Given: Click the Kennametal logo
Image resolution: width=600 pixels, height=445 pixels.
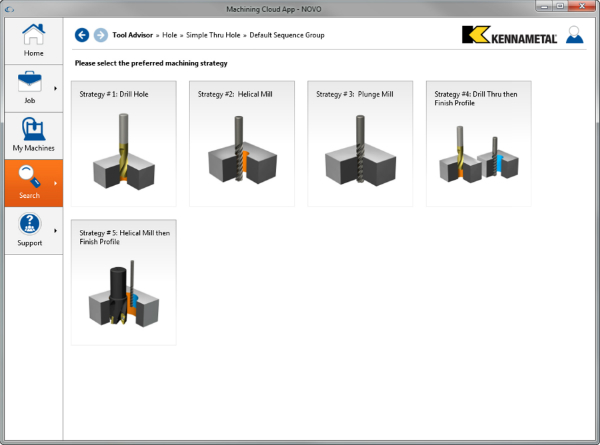Looking at the screenshot, I should coord(509,35).
